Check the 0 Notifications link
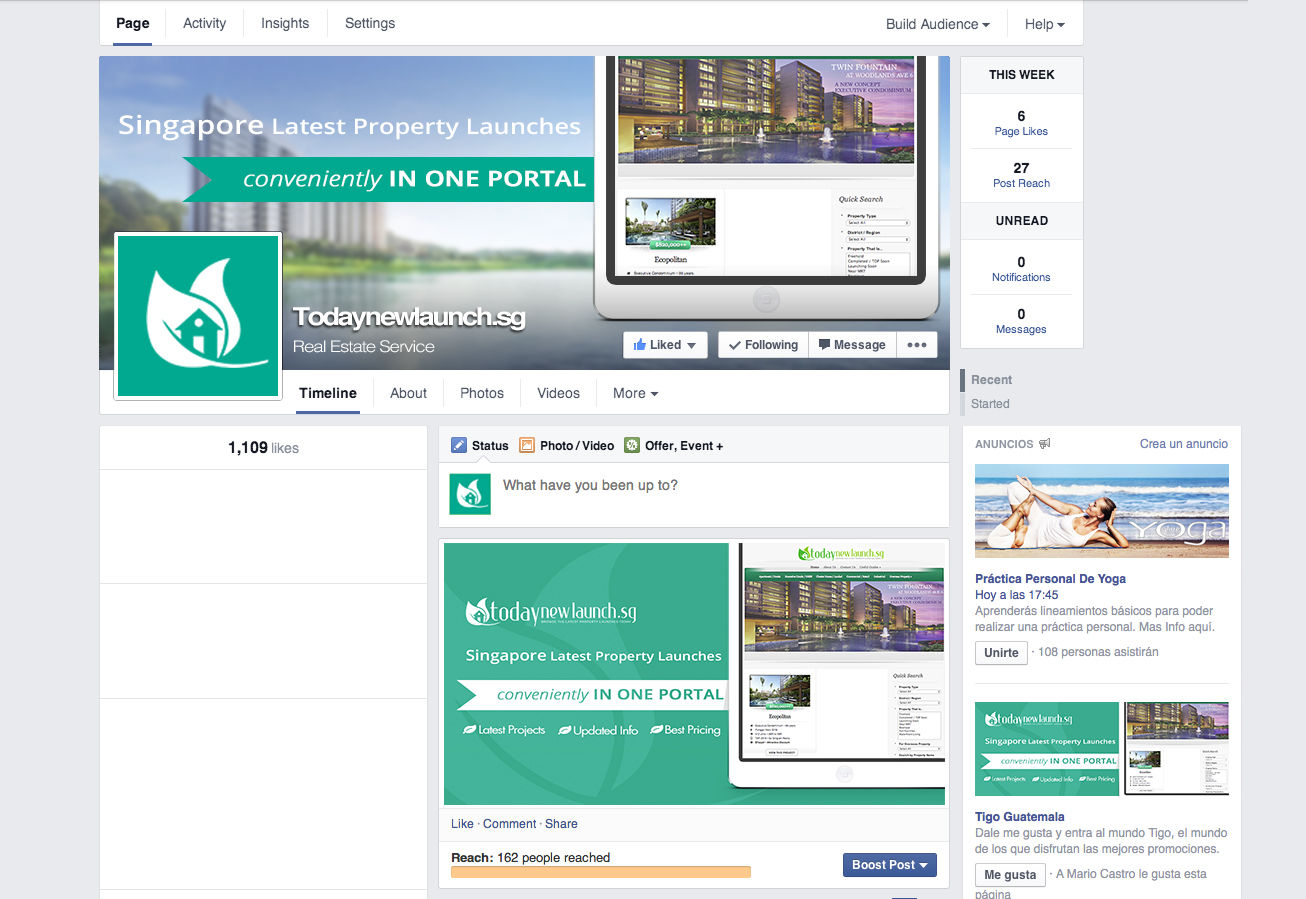The image size is (1306, 899). [x=1021, y=269]
